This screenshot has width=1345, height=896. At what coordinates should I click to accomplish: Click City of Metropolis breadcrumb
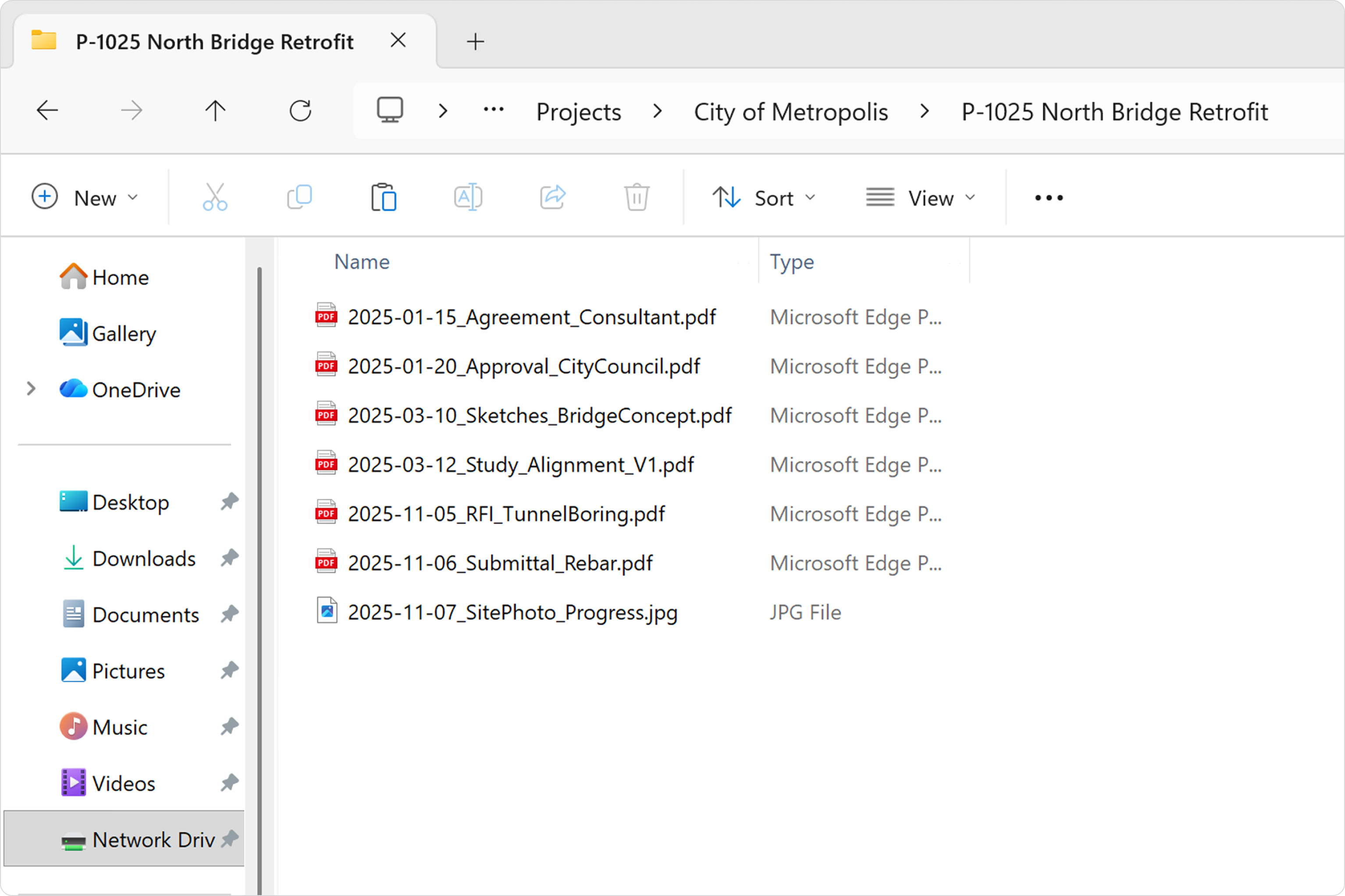(x=790, y=112)
